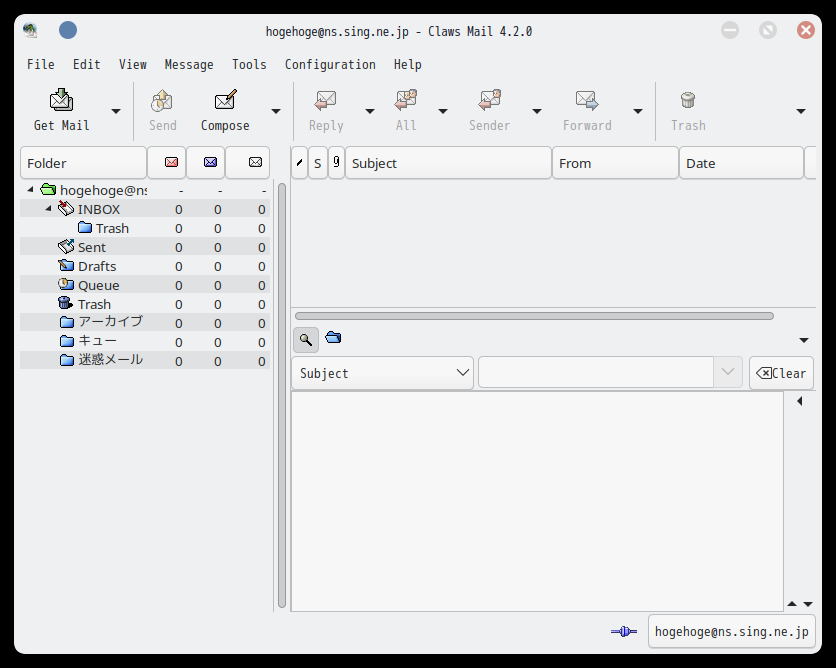Screen dimensions: 836x668
Task: Toggle the quick search magnifier button
Action: [x=306, y=340]
